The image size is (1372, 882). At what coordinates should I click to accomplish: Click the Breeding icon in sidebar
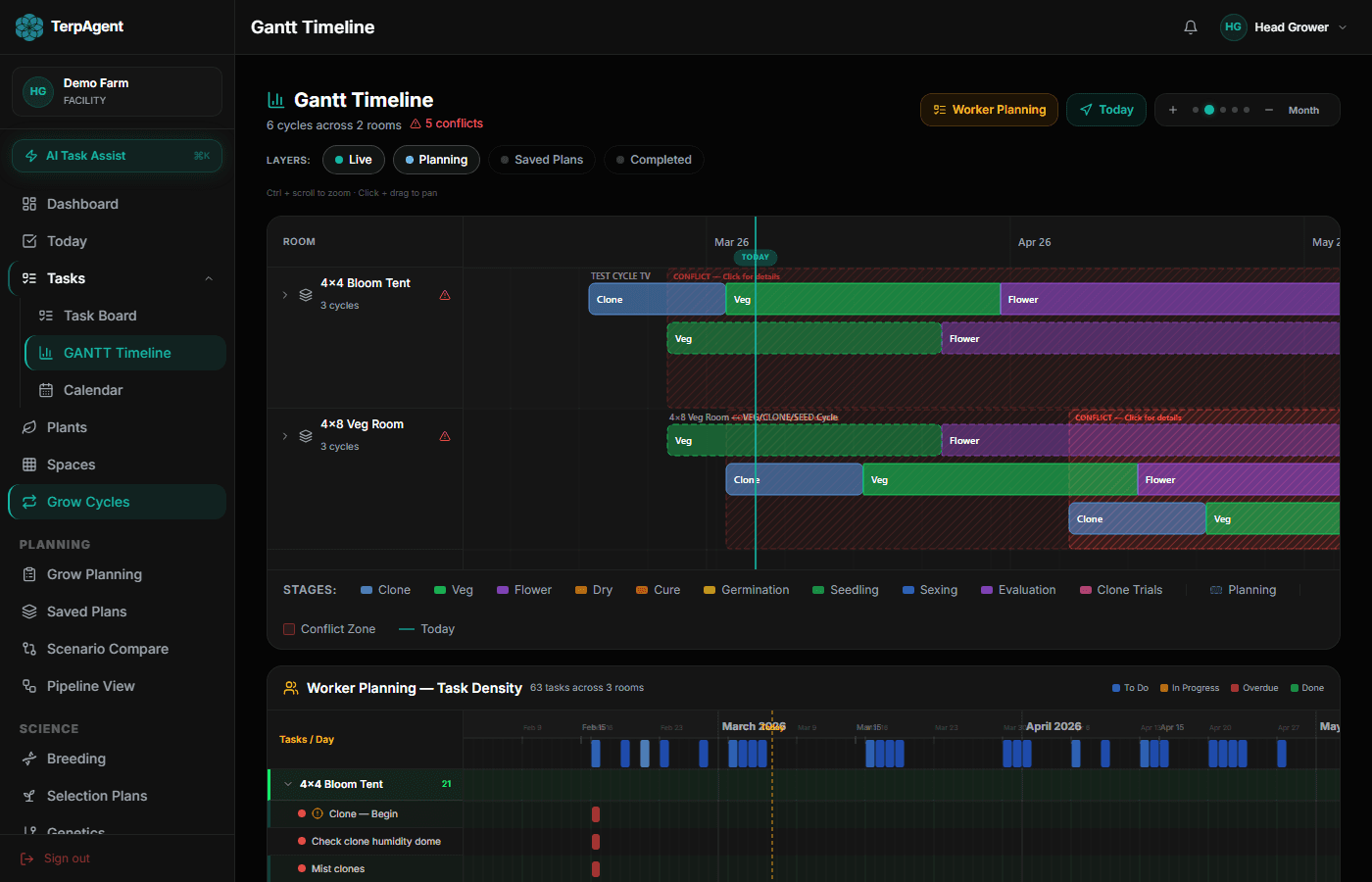[x=29, y=759]
